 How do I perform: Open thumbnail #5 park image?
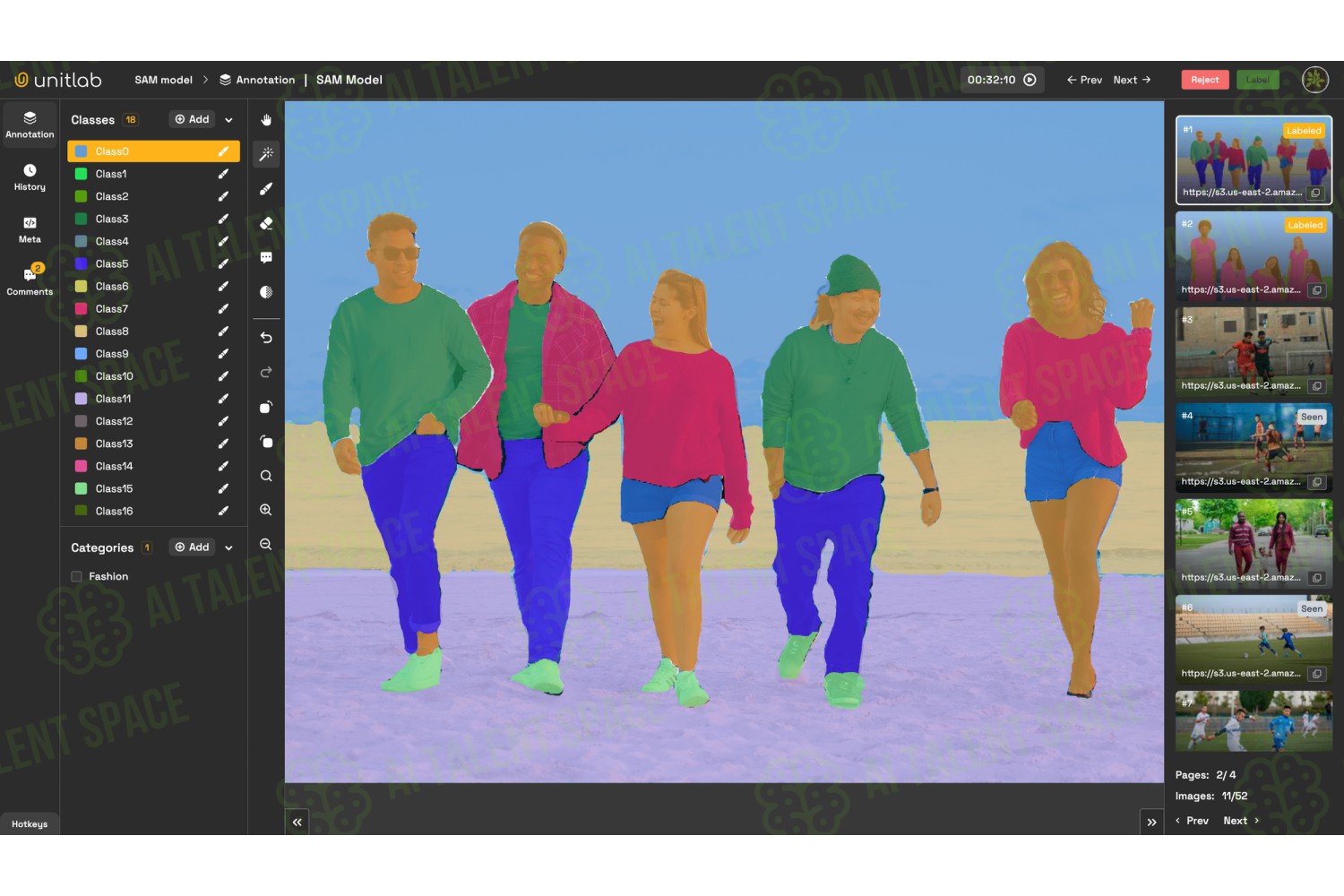1254,543
